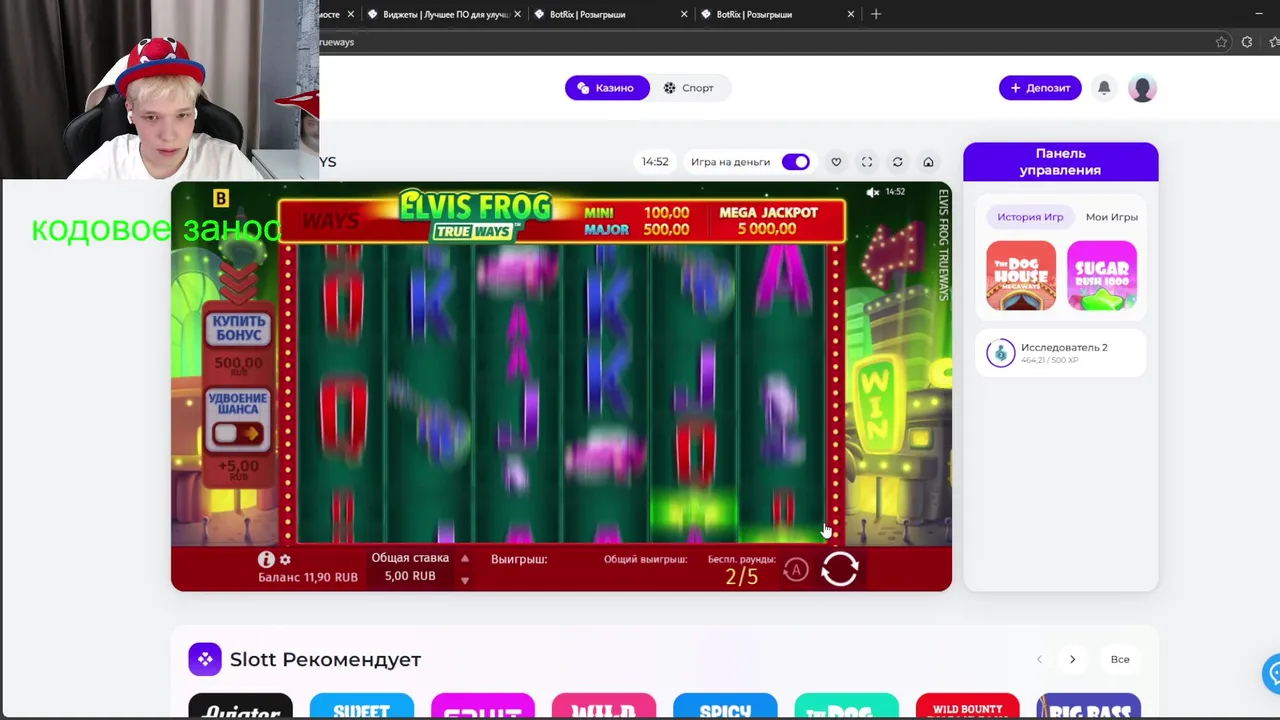The height and width of the screenshot is (720, 1280).
Task: Toggle the Игра на деньги switch
Action: click(796, 162)
